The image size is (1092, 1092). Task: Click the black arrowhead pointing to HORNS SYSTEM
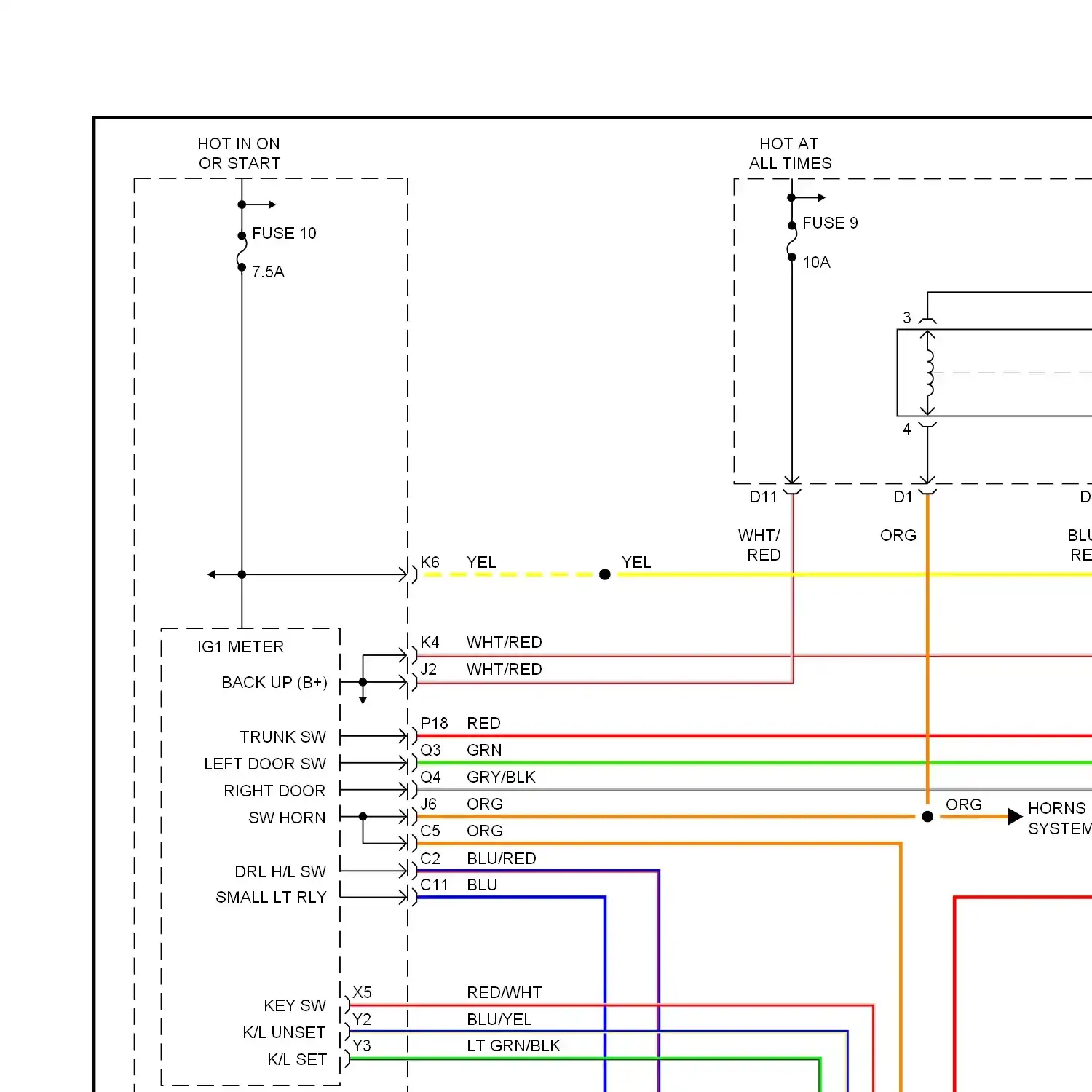(1016, 817)
